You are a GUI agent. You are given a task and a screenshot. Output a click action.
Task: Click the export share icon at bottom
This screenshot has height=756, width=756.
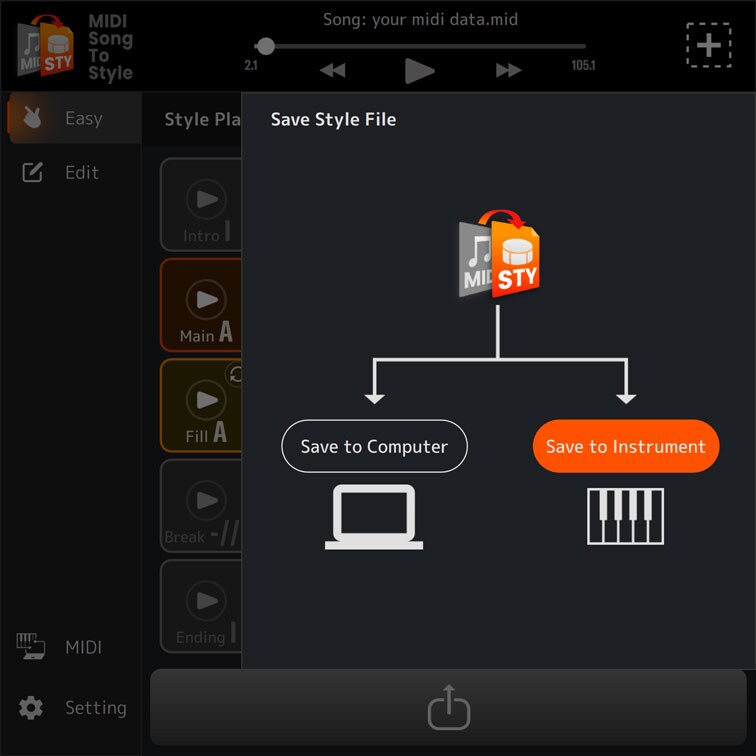tap(448, 708)
